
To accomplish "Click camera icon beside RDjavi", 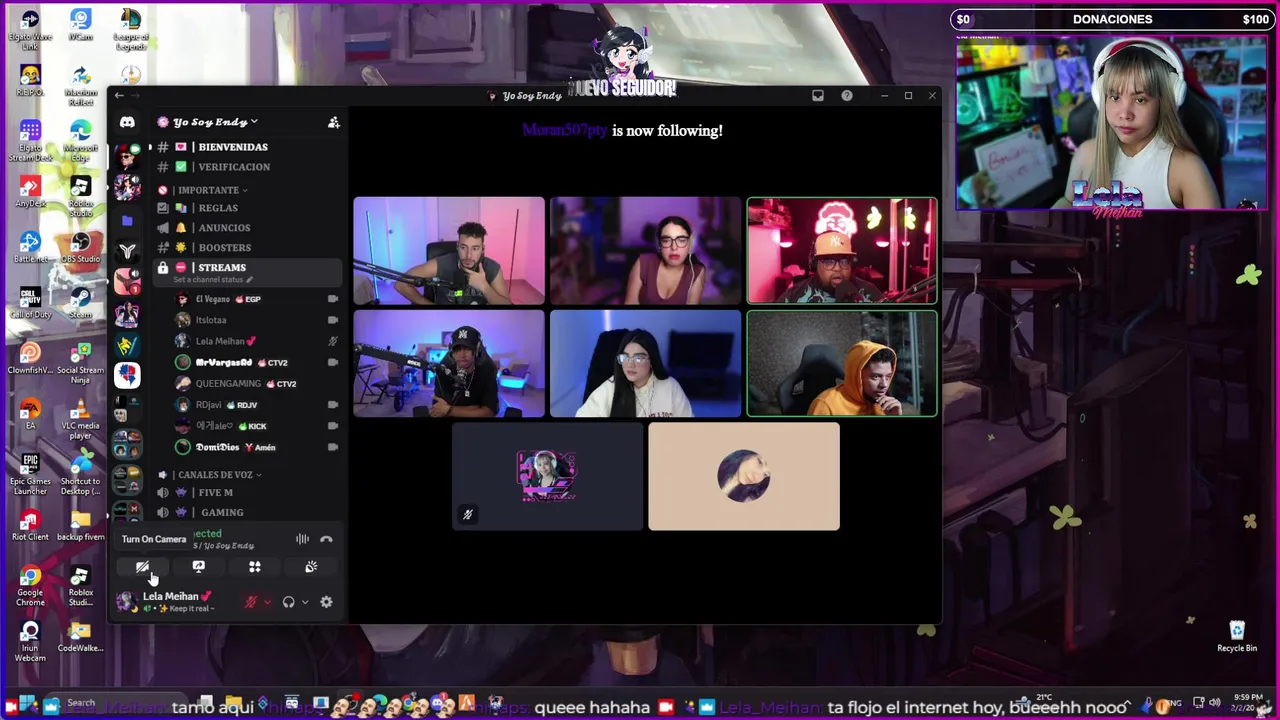I will [333, 405].
